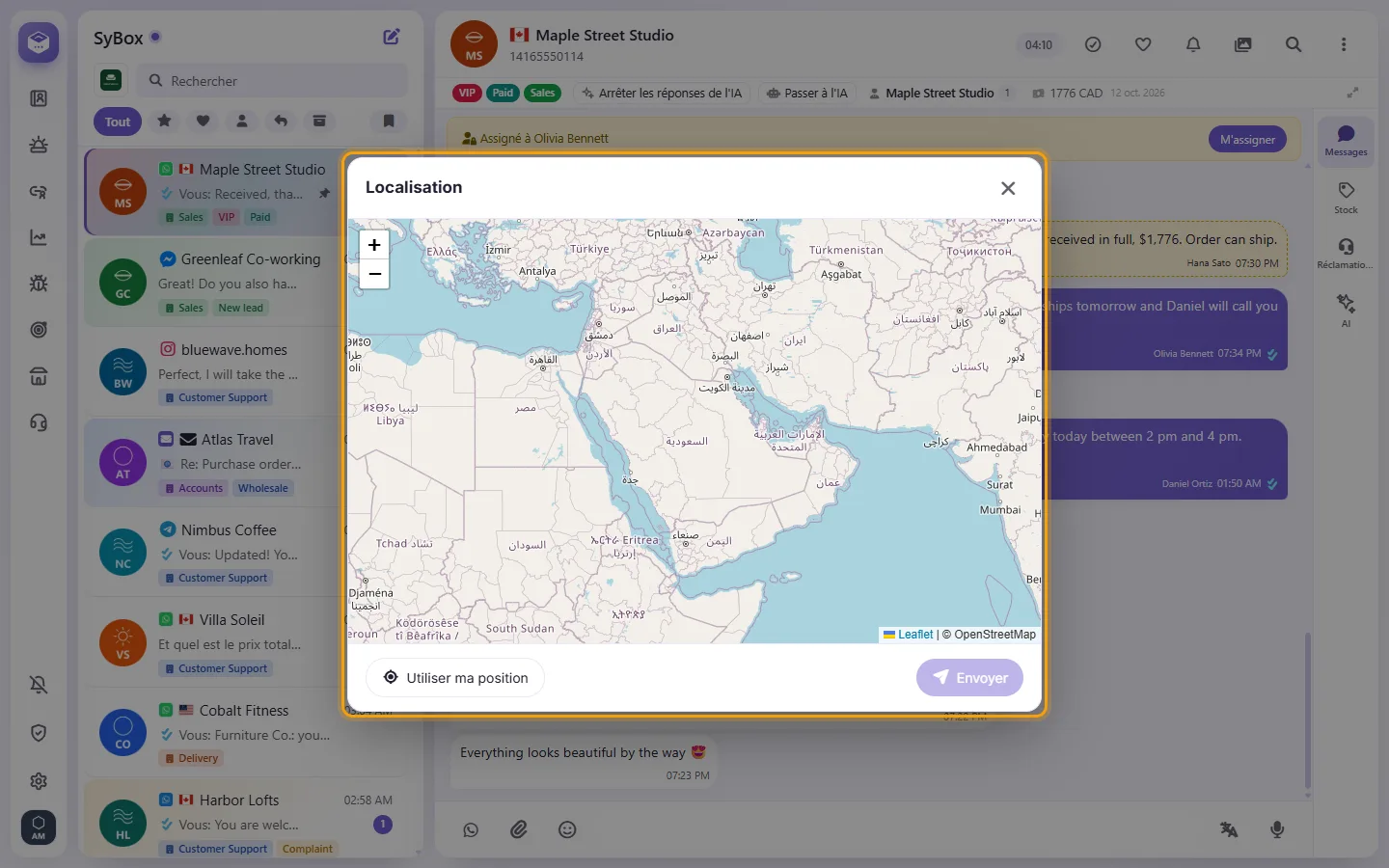Open the Réclamations side panel tab

[x=1346, y=253]
